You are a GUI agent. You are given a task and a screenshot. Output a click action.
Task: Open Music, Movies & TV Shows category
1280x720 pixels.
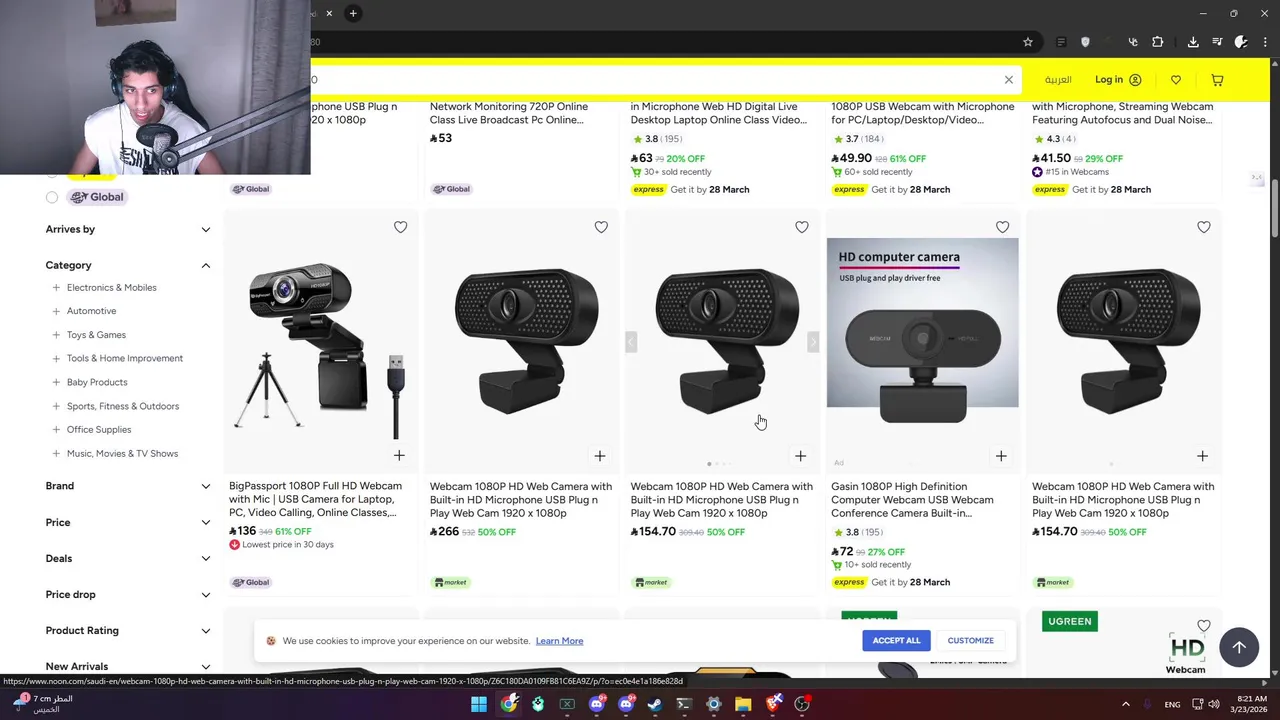coord(122,454)
